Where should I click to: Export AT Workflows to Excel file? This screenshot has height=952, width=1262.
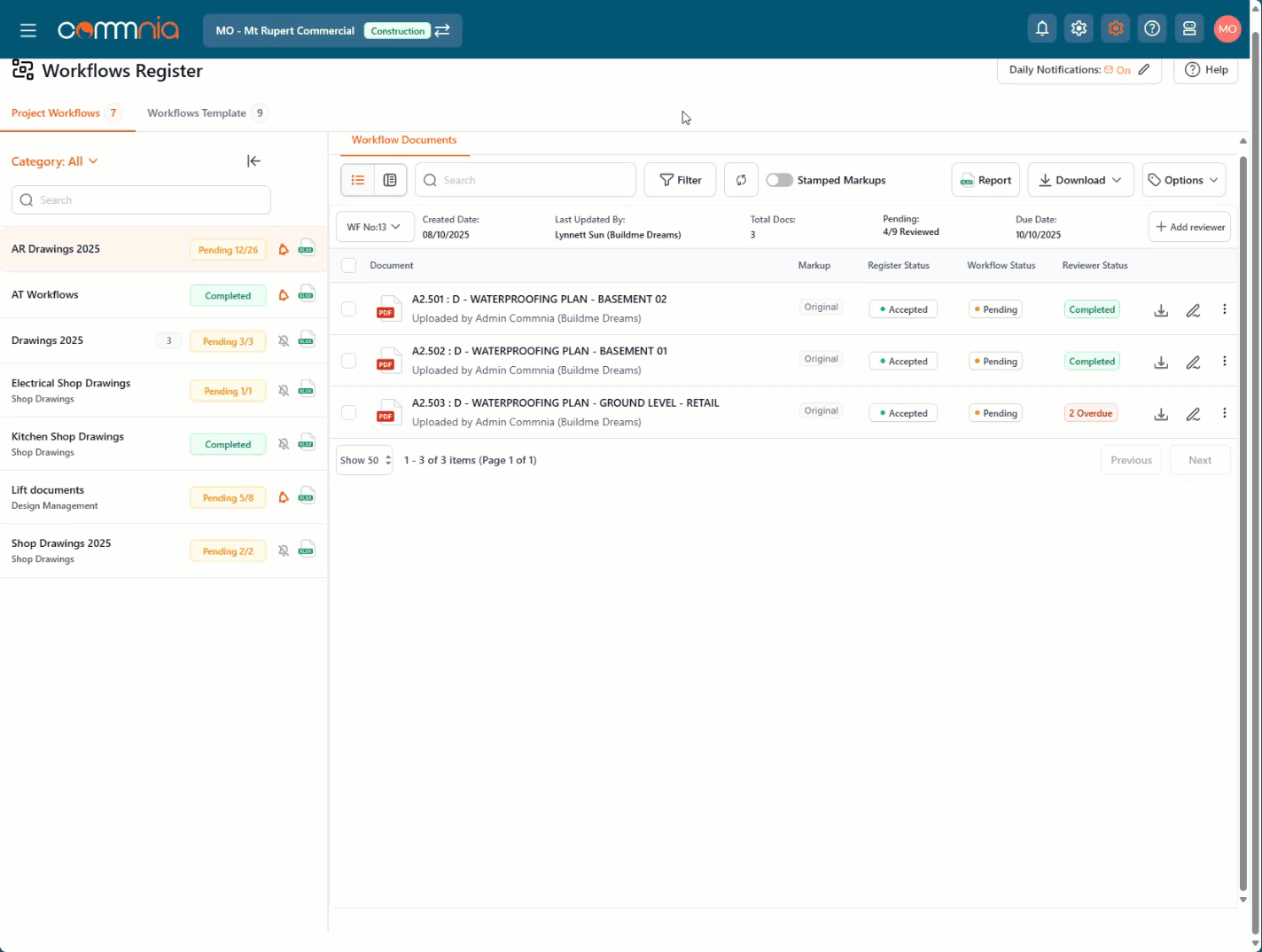[x=307, y=295]
